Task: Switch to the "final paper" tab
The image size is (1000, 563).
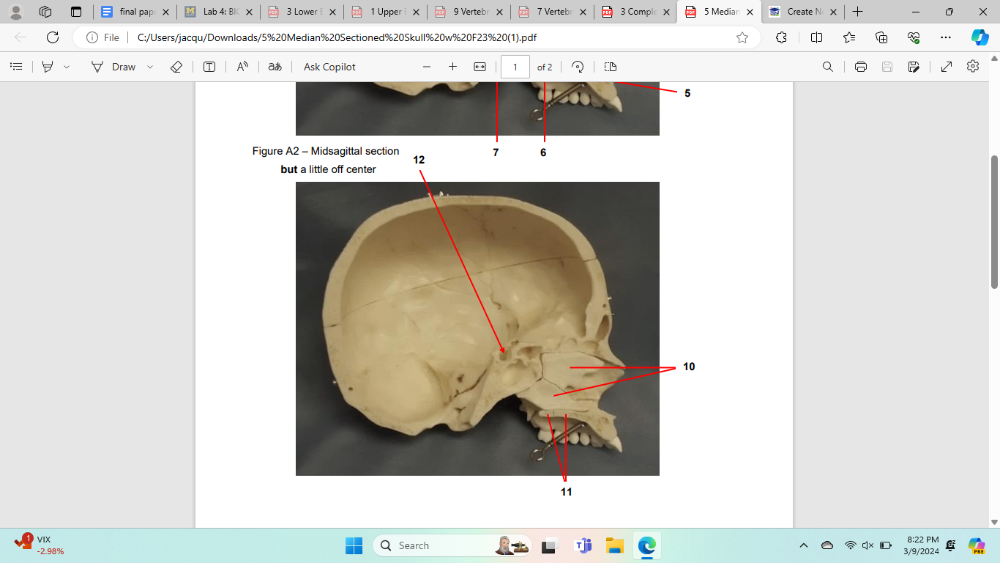Action: click(133, 12)
